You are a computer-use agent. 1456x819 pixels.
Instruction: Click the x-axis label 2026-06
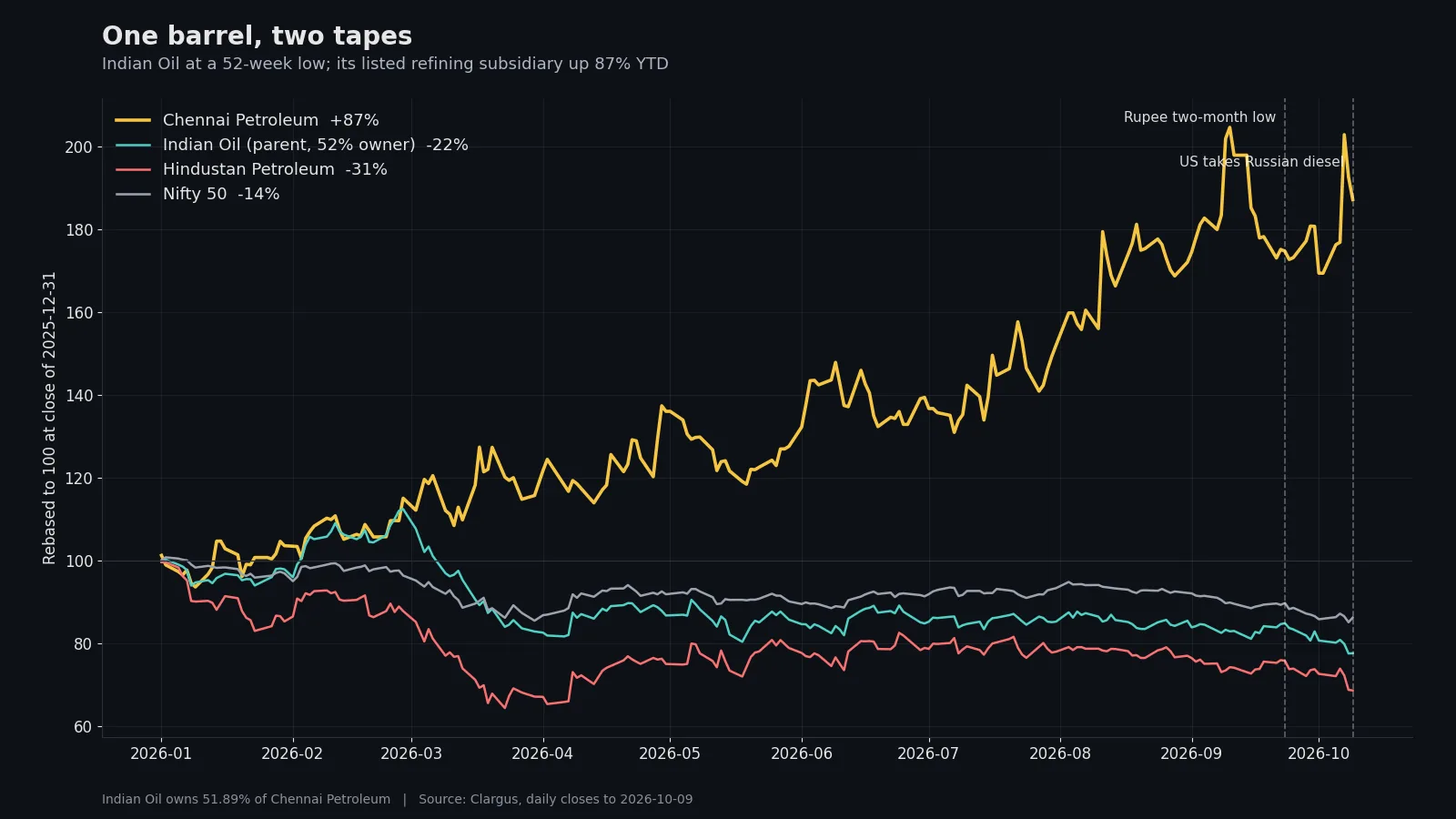pyautogui.click(x=802, y=753)
